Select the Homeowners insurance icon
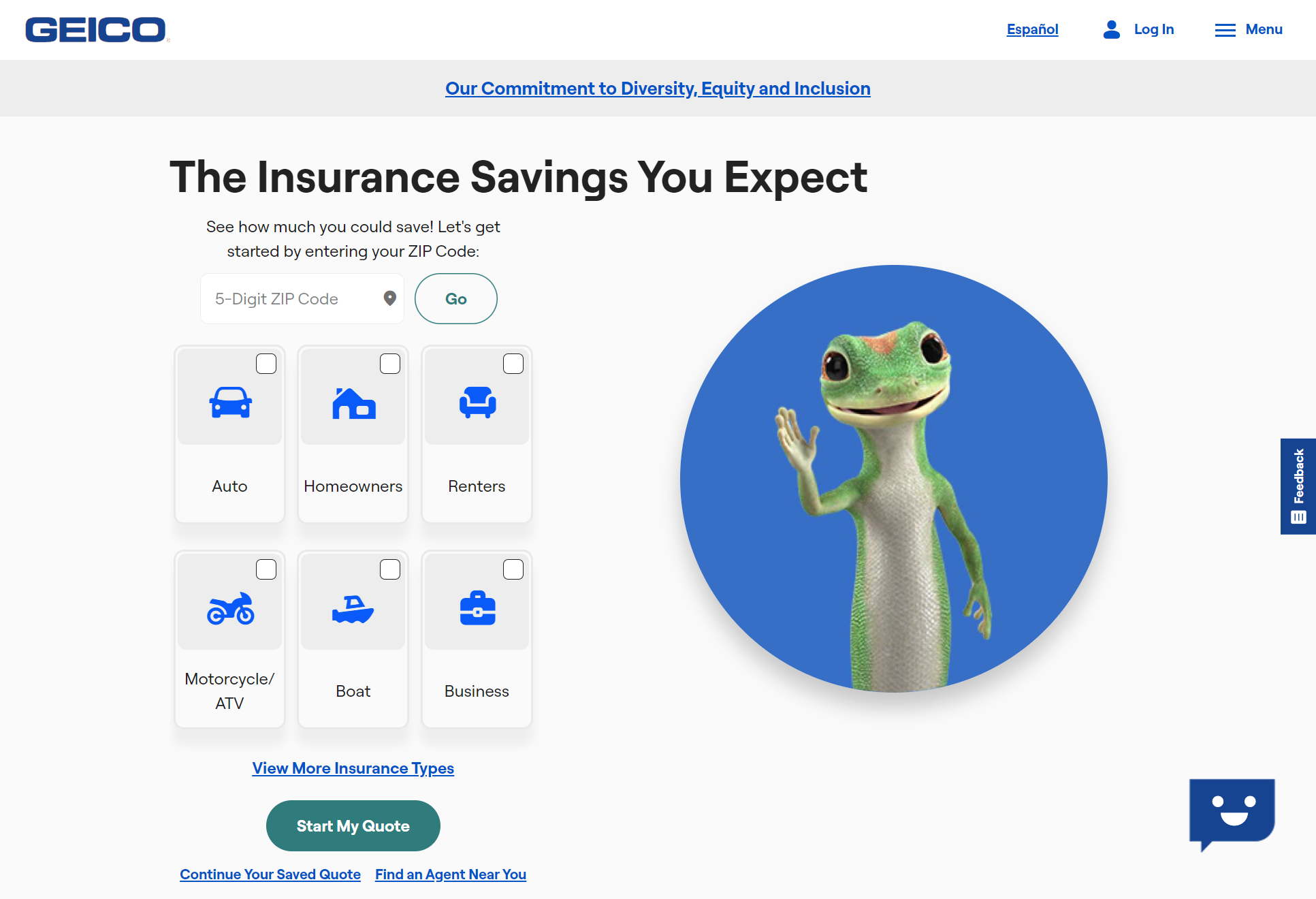Viewport: 1316px width, 899px height. click(353, 402)
